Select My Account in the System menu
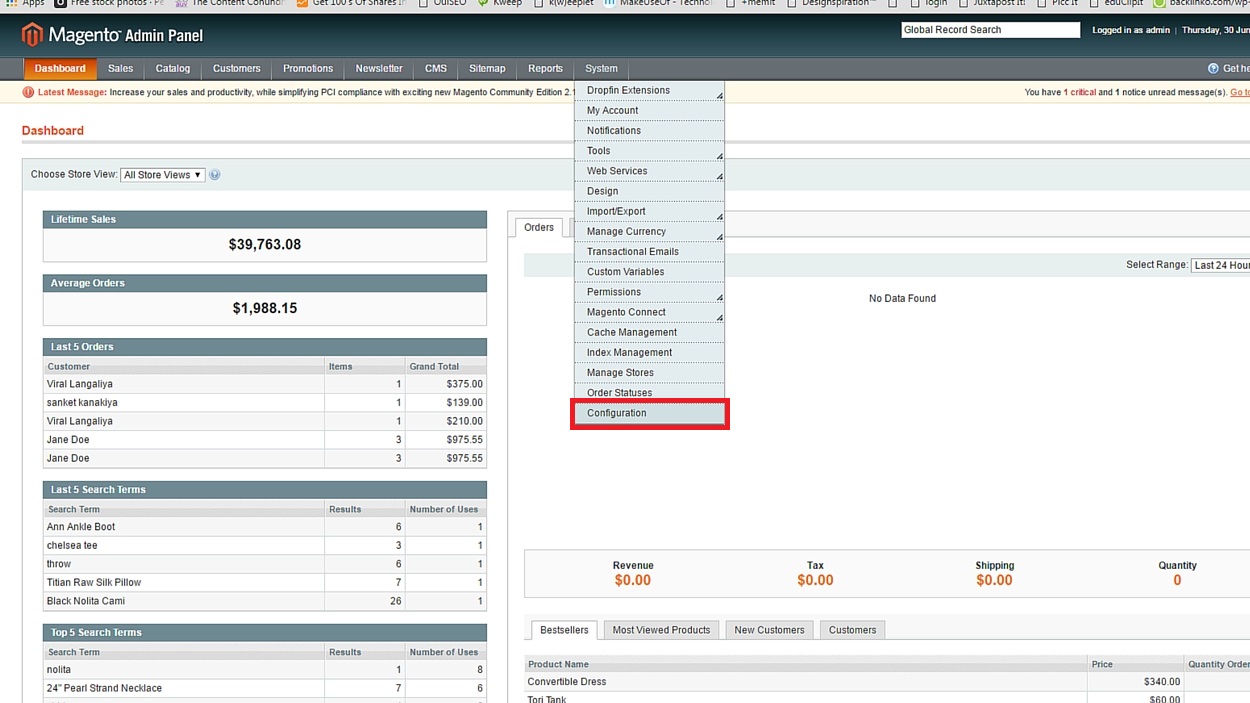Screen dimensions: 1250x703 click(x=649, y=110)
